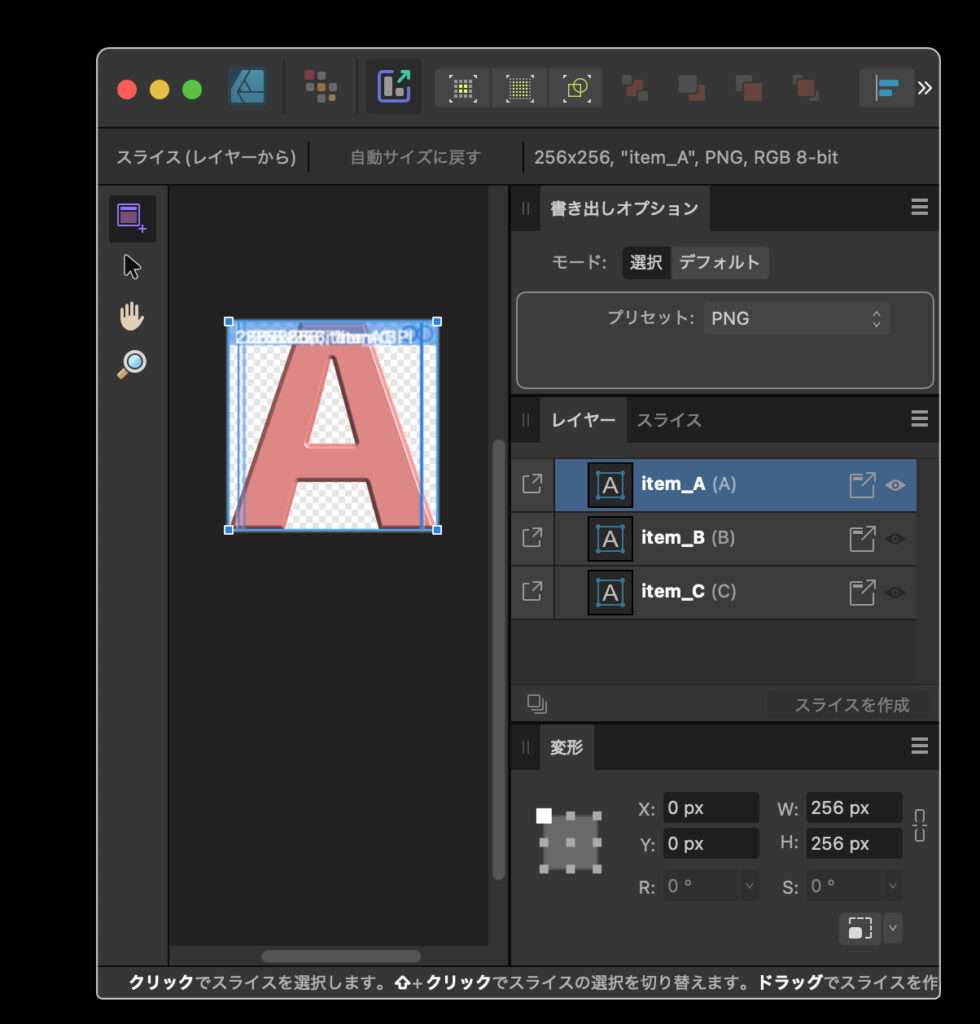Expand the toolbar overflow chevron

coord(925,88)
